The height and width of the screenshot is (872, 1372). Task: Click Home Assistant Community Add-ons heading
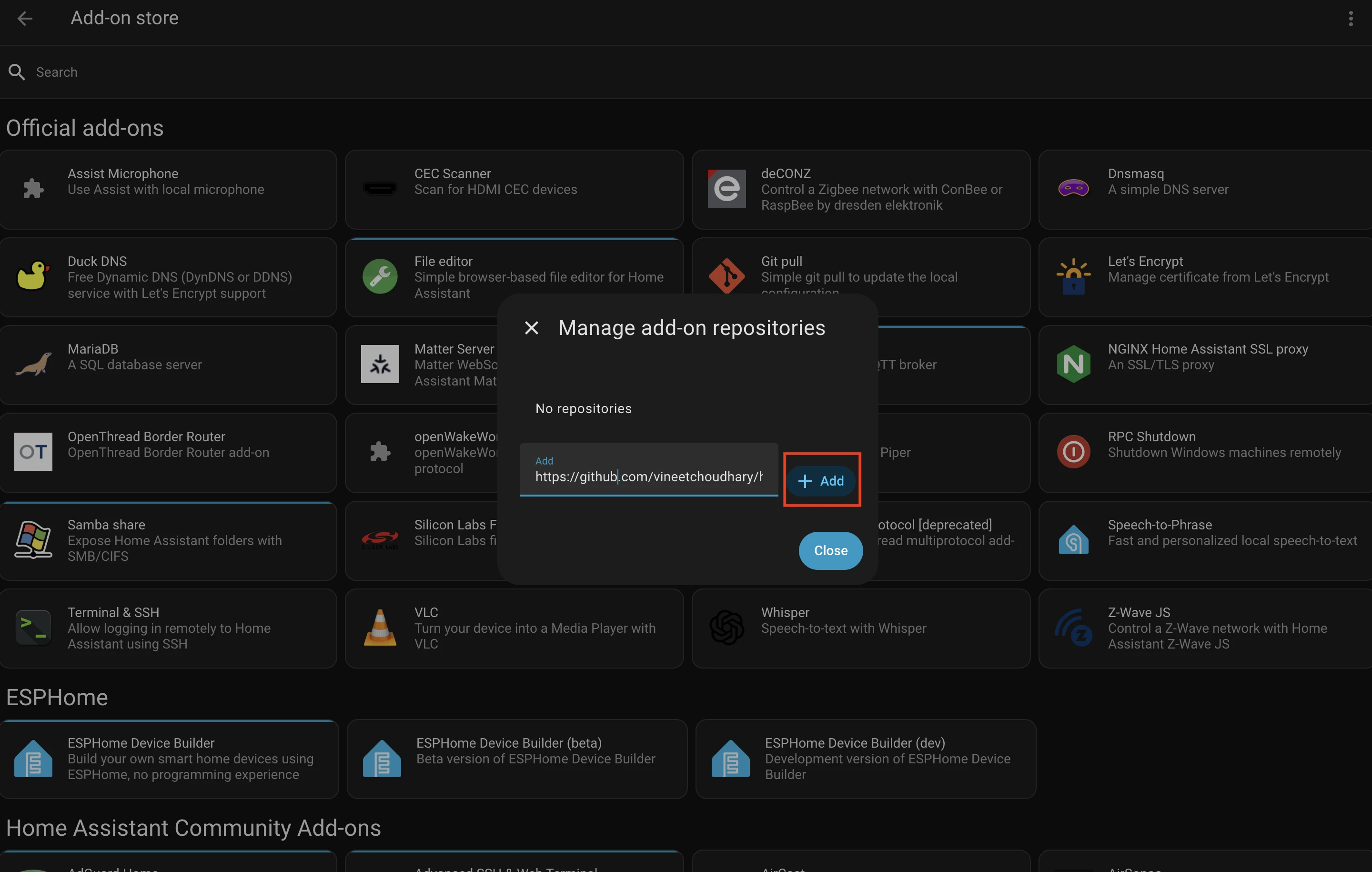pos(193,828)
